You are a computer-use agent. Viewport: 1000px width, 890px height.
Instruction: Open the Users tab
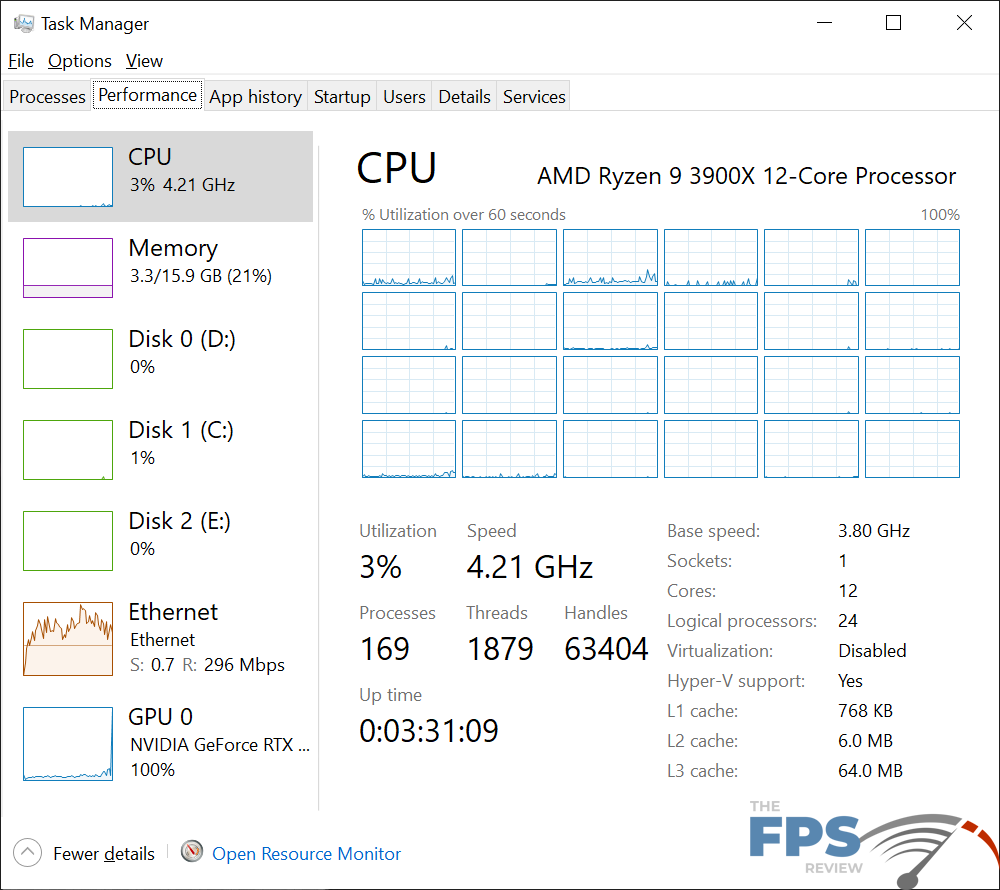pyautogui.click(x=404, y=96)
